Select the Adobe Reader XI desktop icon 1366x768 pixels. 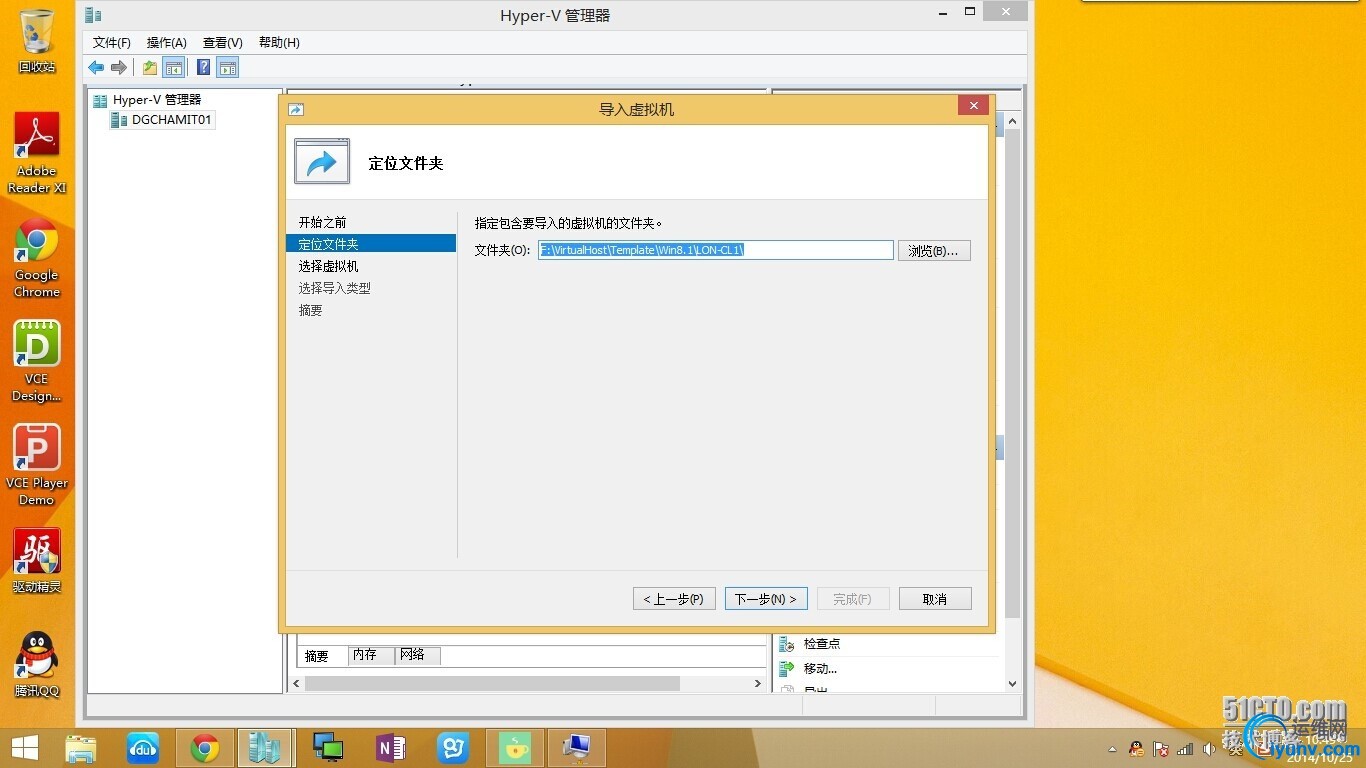(x=37, y=153)
